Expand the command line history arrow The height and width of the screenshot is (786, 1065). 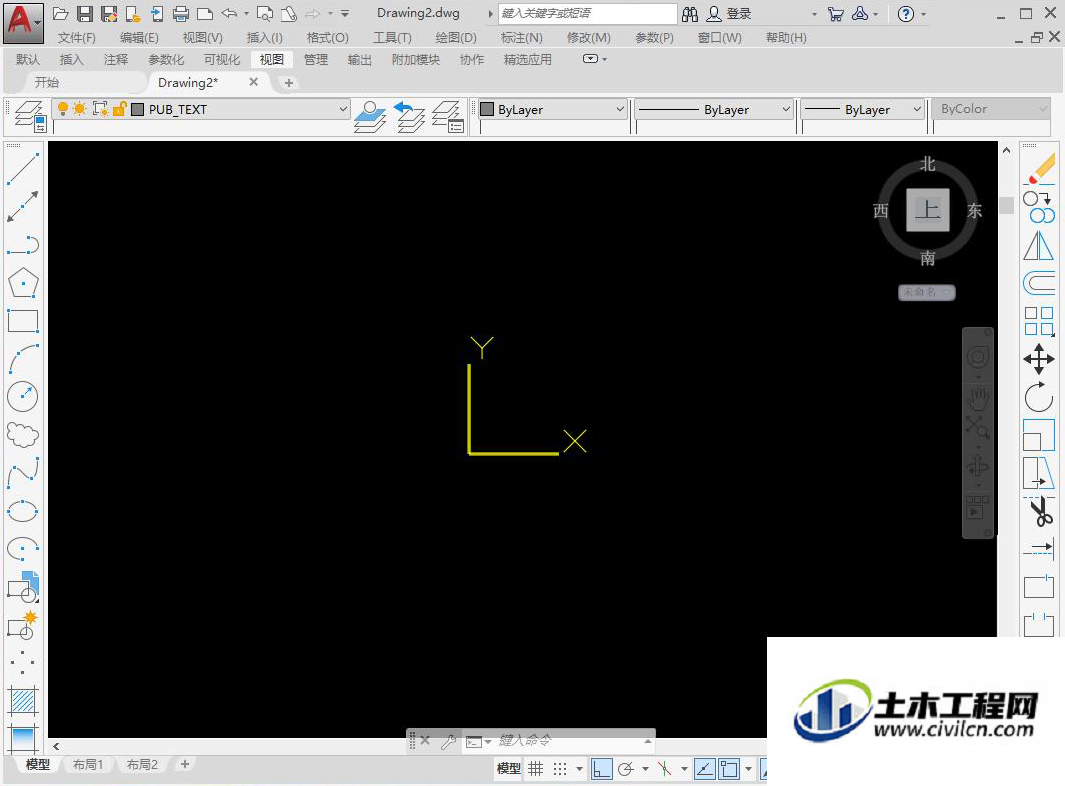648,740
